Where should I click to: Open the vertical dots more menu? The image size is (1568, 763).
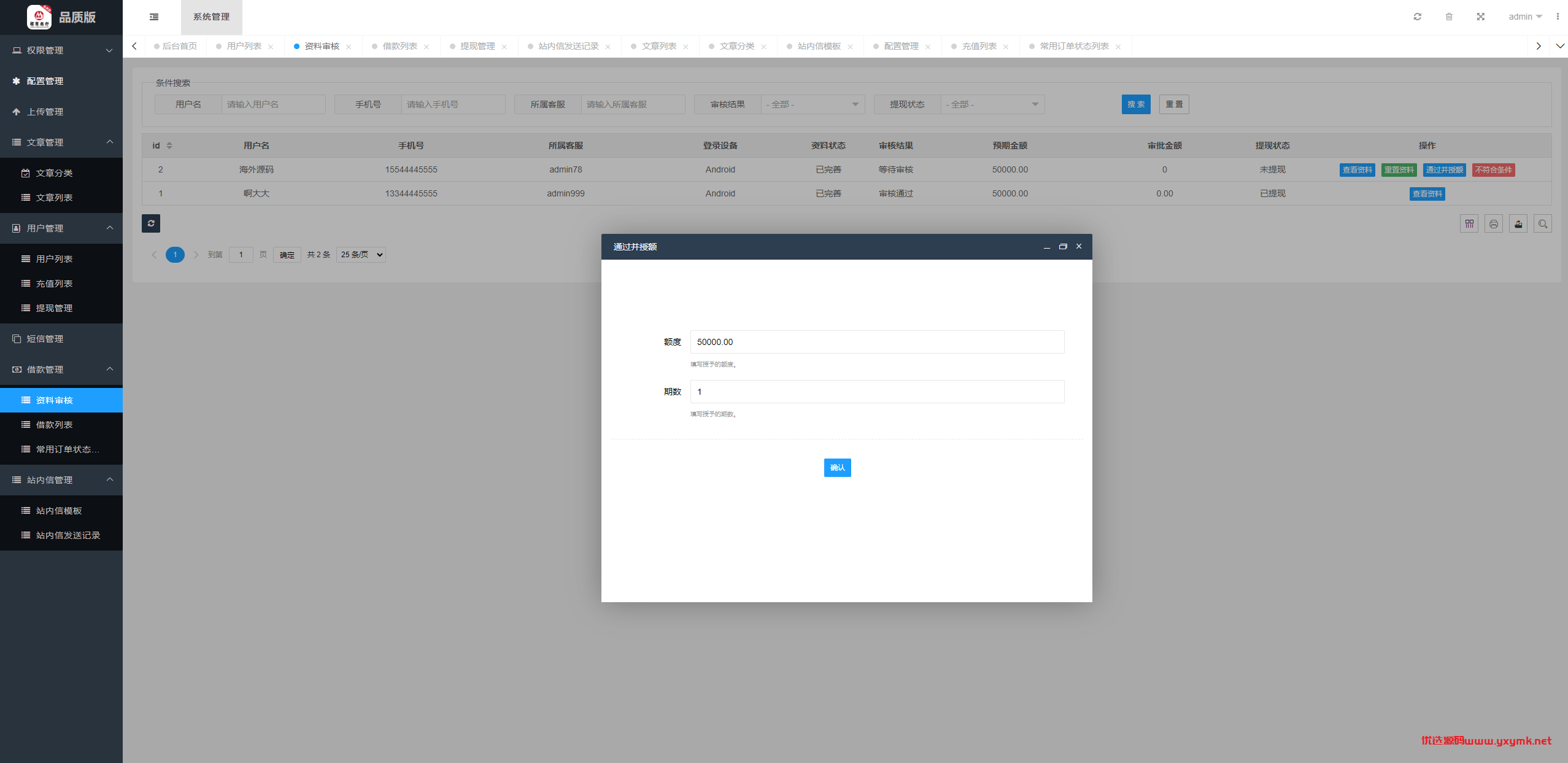tap(1558, 17)
